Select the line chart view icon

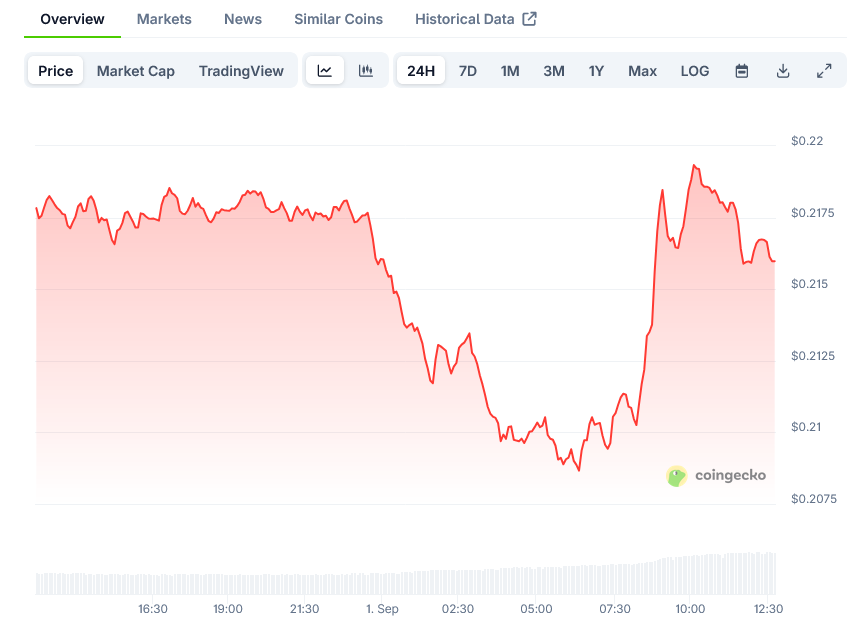pos(325,71)
